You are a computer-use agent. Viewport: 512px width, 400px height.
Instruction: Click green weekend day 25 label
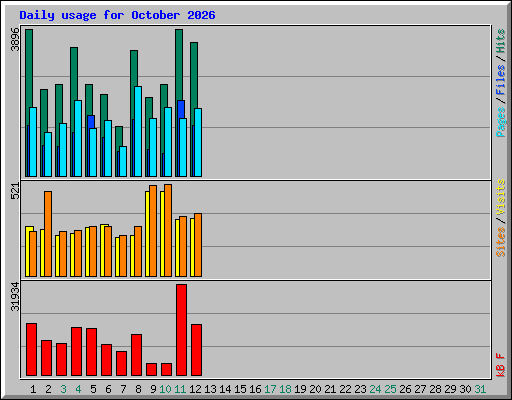pyautogui.click(x=390, y=389)
